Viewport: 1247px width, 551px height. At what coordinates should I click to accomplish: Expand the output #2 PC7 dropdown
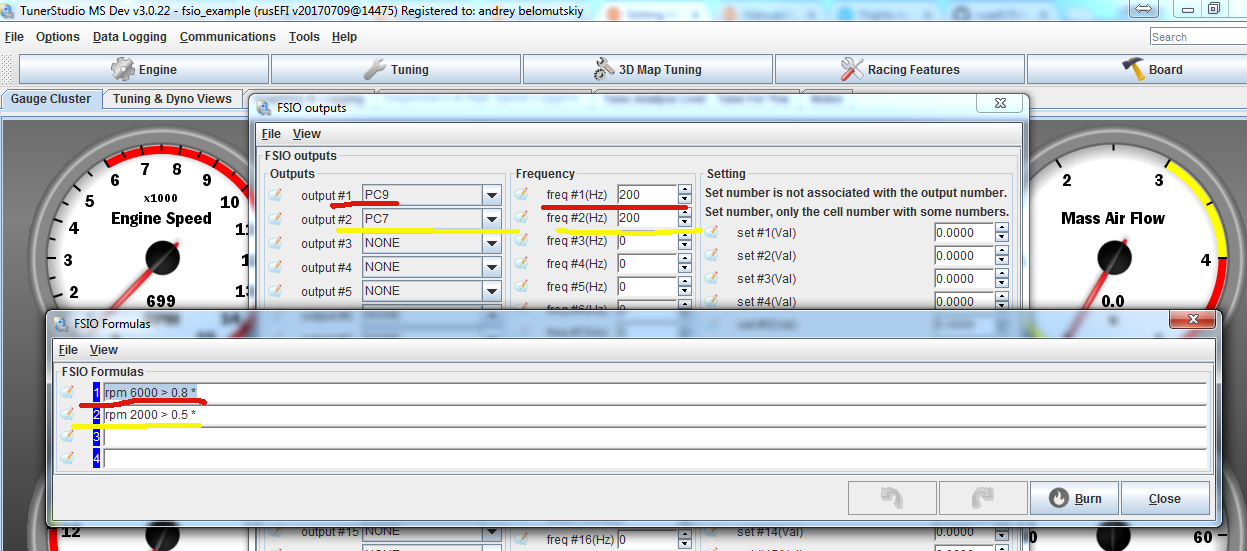pos(491,219)
